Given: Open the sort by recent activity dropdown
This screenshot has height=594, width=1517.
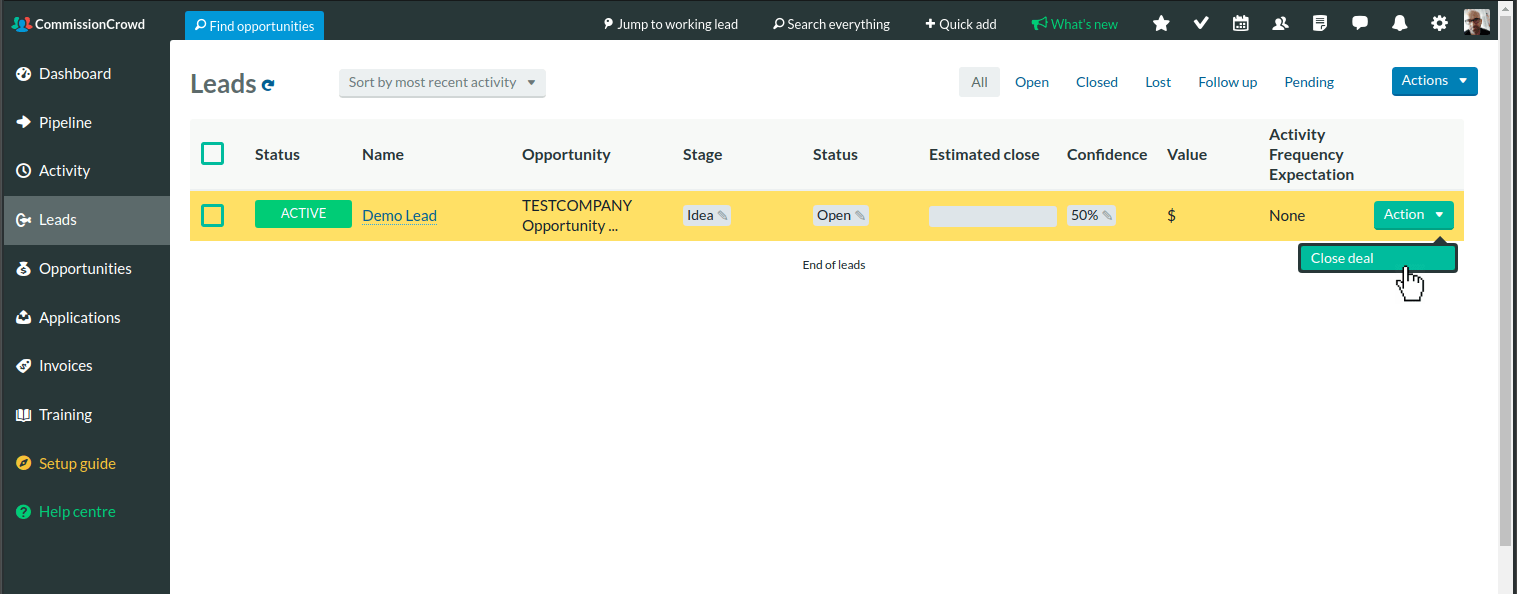Looking at the screenshot, I should click(442, 83).
